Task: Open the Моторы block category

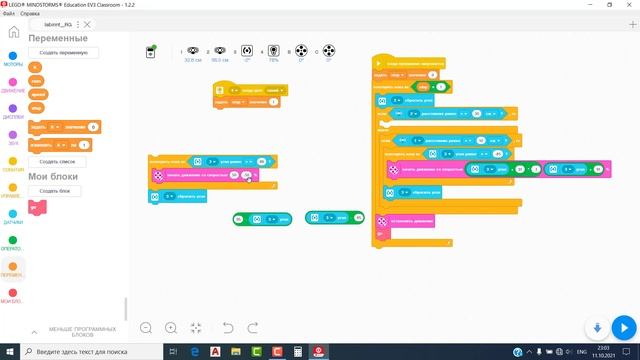Action: (x=13, y=59)
